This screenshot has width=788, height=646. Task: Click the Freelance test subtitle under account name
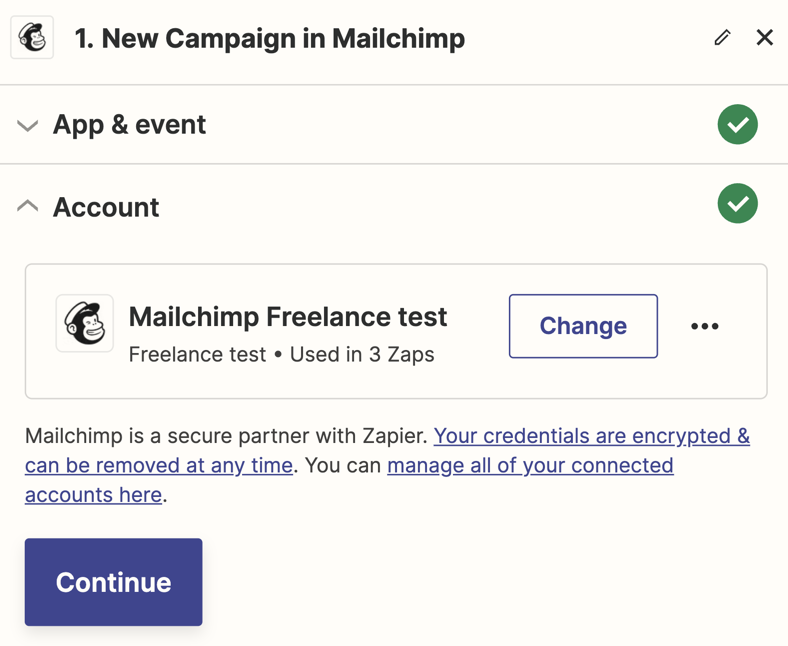(x=197, y=355)
